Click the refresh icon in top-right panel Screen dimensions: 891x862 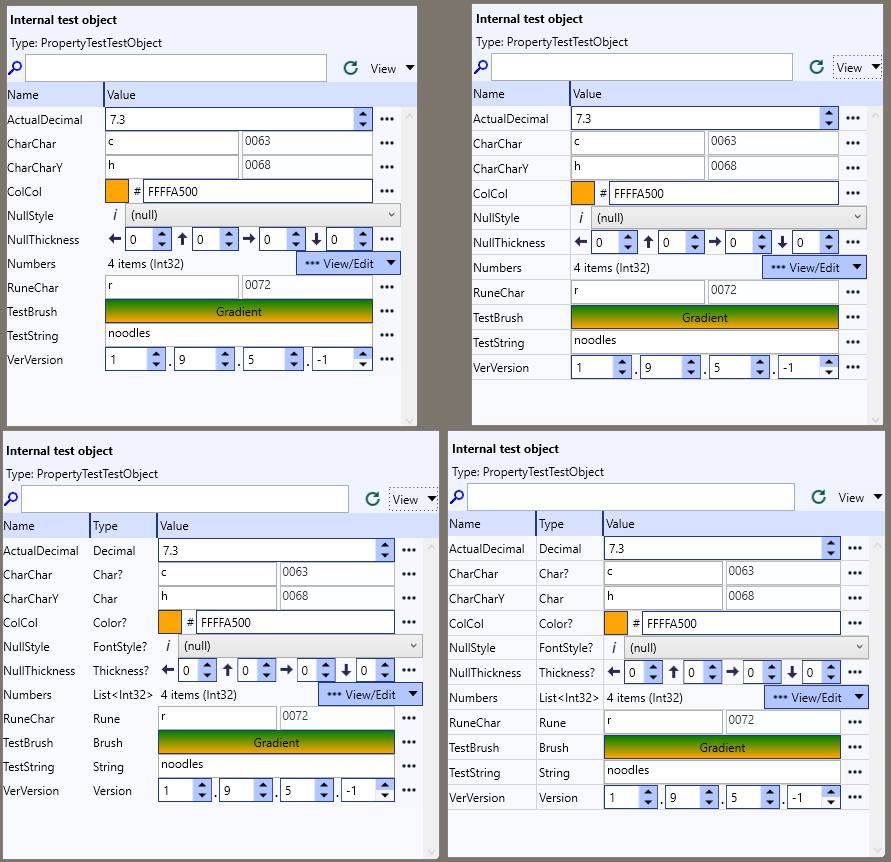tap(817, 67)
